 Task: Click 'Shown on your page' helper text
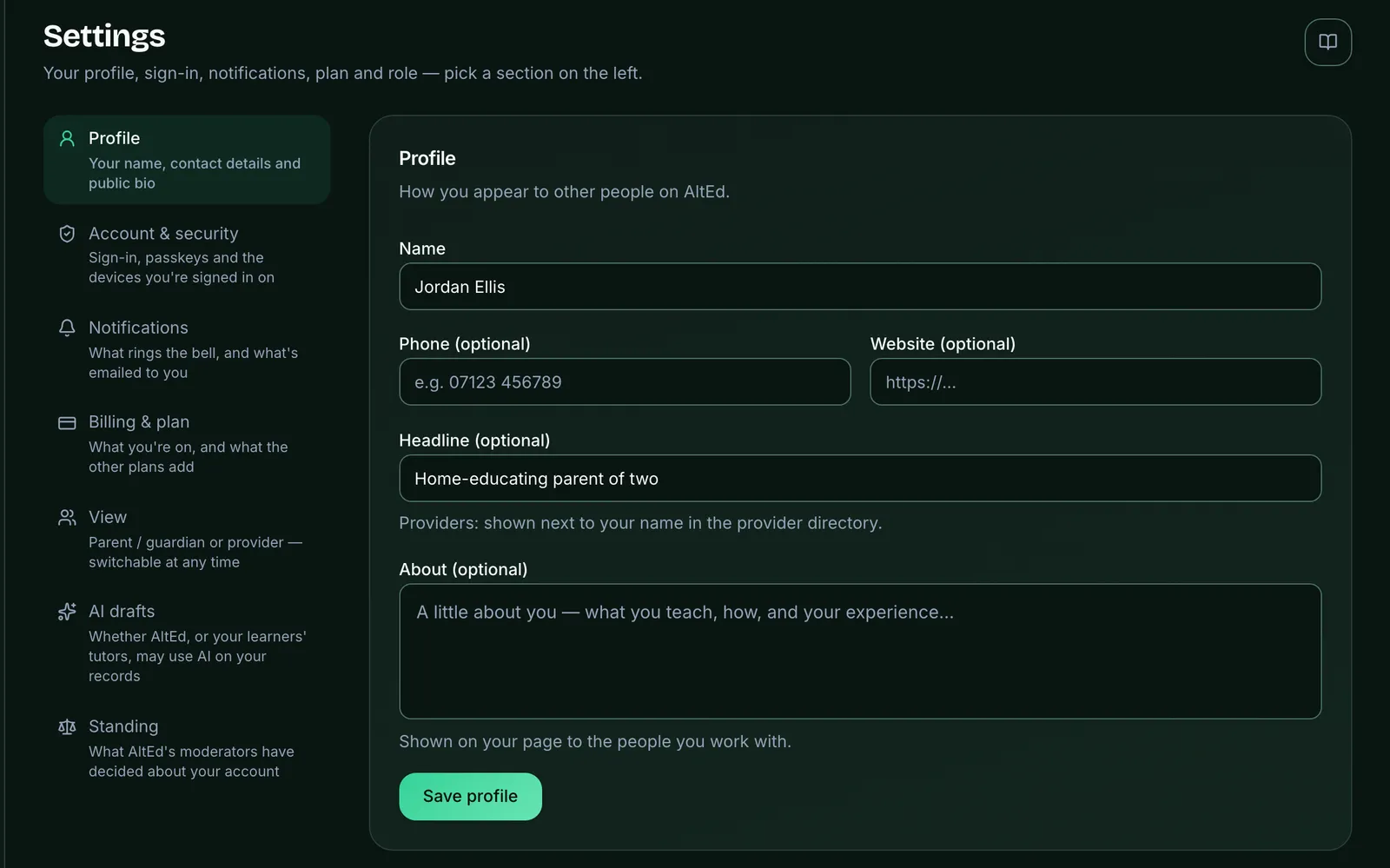595,741
